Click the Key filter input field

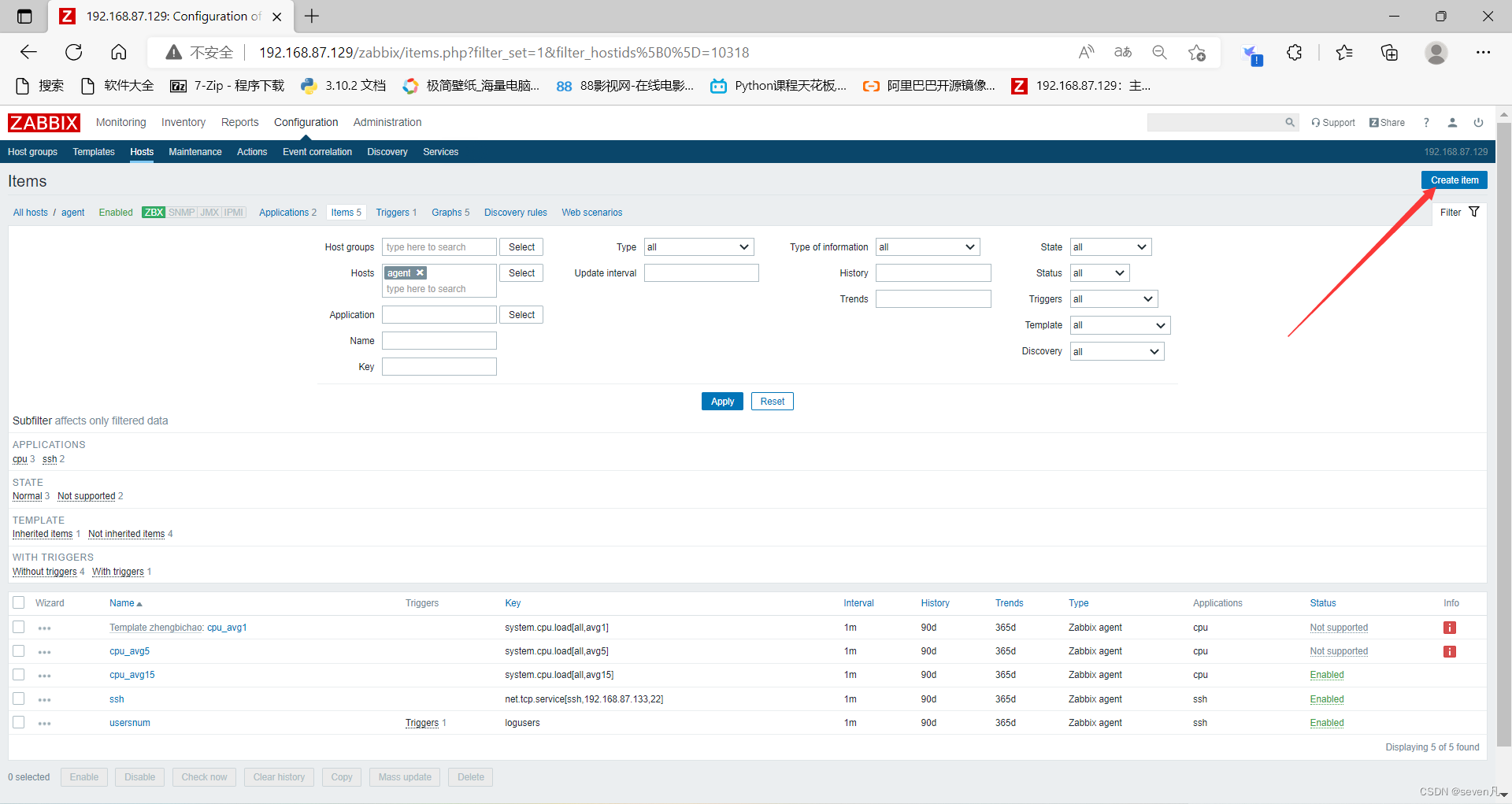(x=439, y=367)
